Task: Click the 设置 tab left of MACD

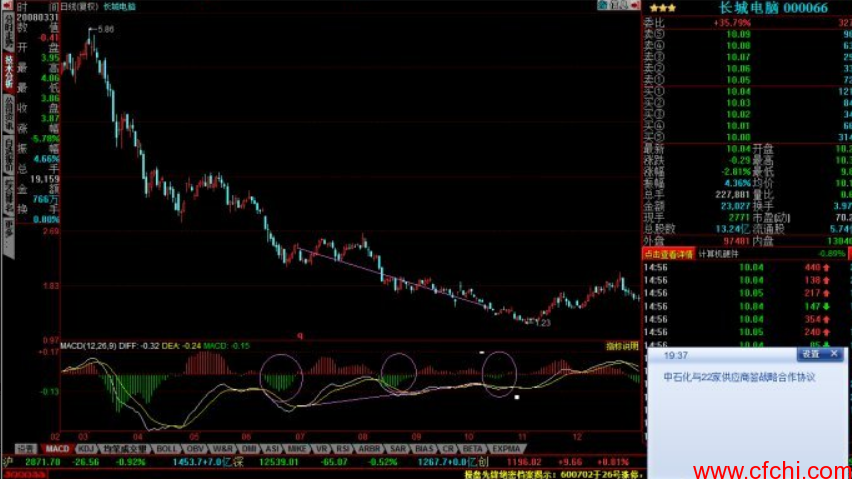Action: [26, 449]
